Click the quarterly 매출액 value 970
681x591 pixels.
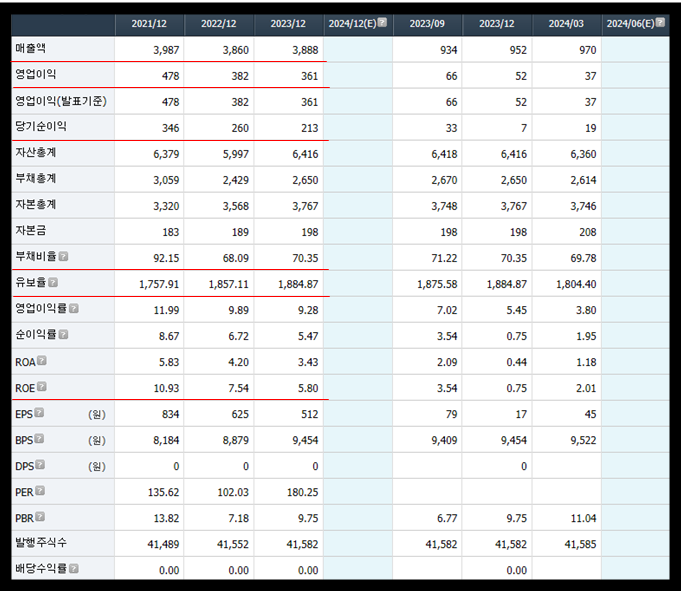tap(587, 50)
